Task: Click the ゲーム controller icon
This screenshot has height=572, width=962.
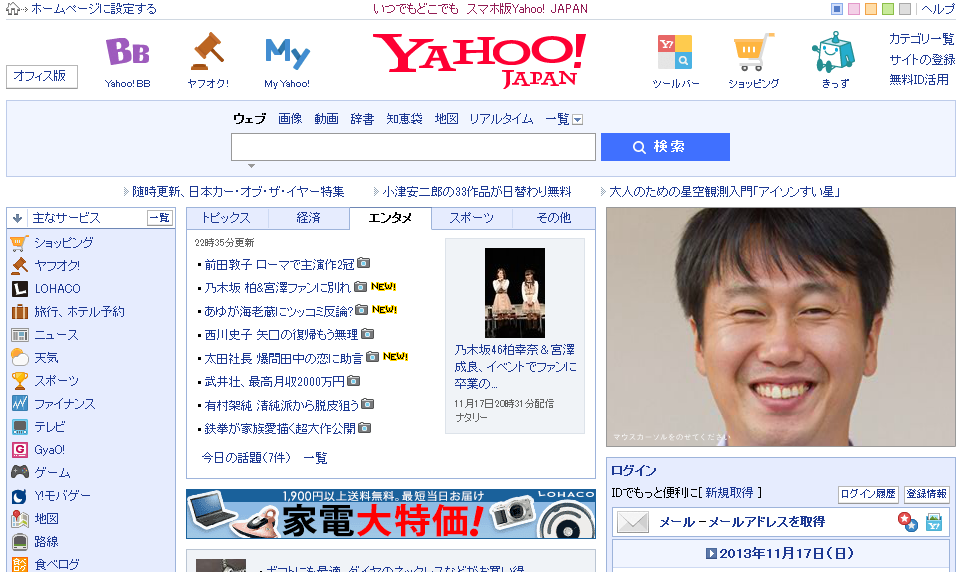Action: tap(20, 473)
